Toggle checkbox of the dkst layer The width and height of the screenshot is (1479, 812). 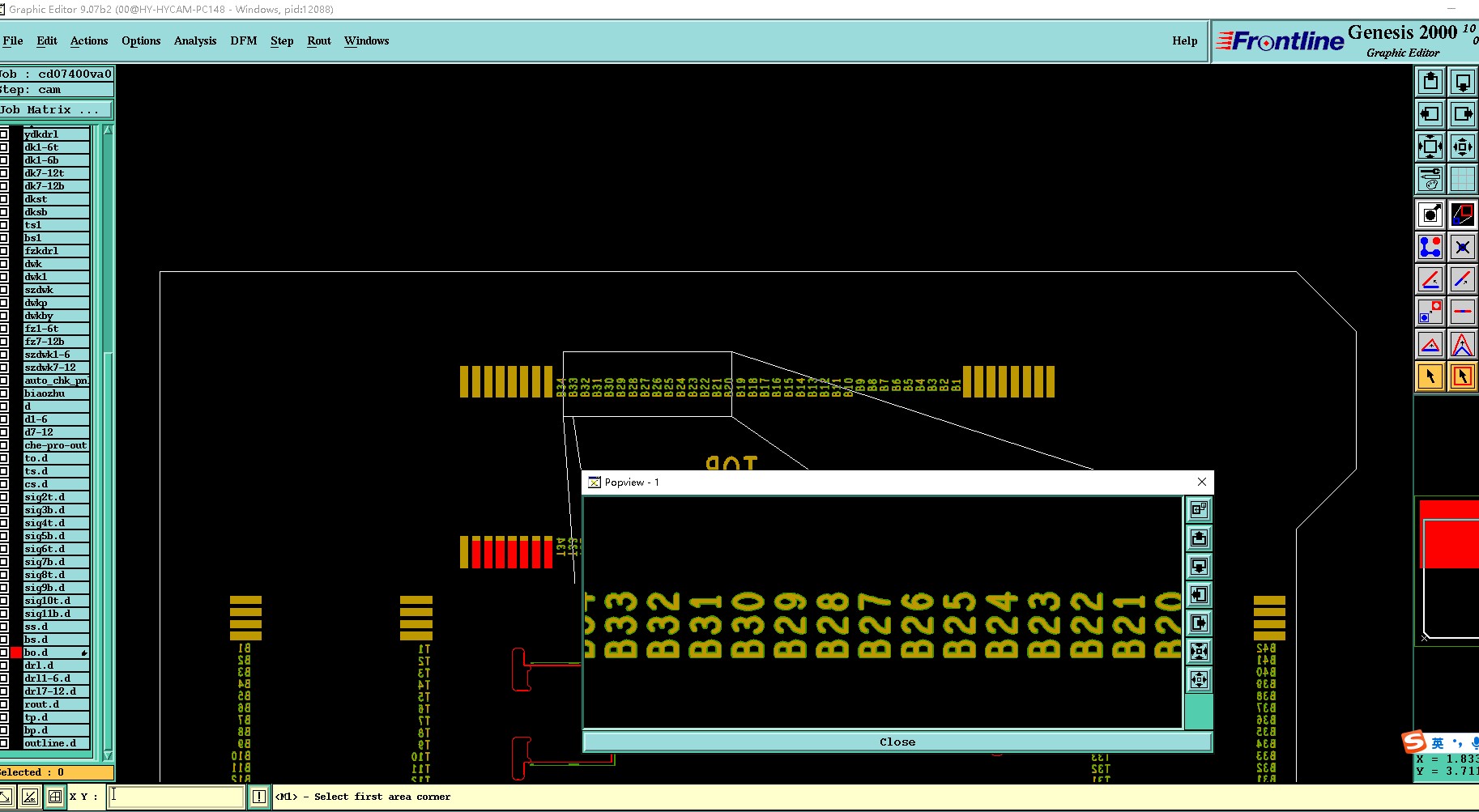(4, 199)
